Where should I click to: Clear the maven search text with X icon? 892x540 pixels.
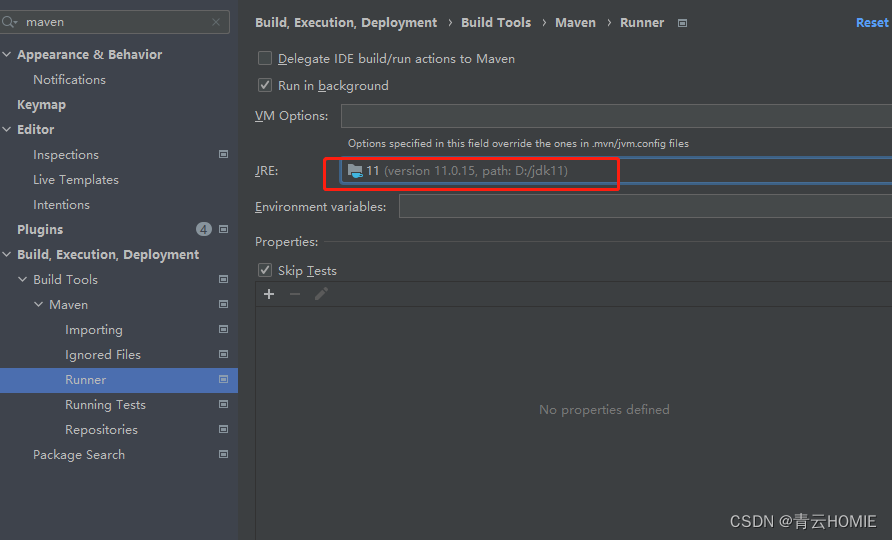pos(216,22)
